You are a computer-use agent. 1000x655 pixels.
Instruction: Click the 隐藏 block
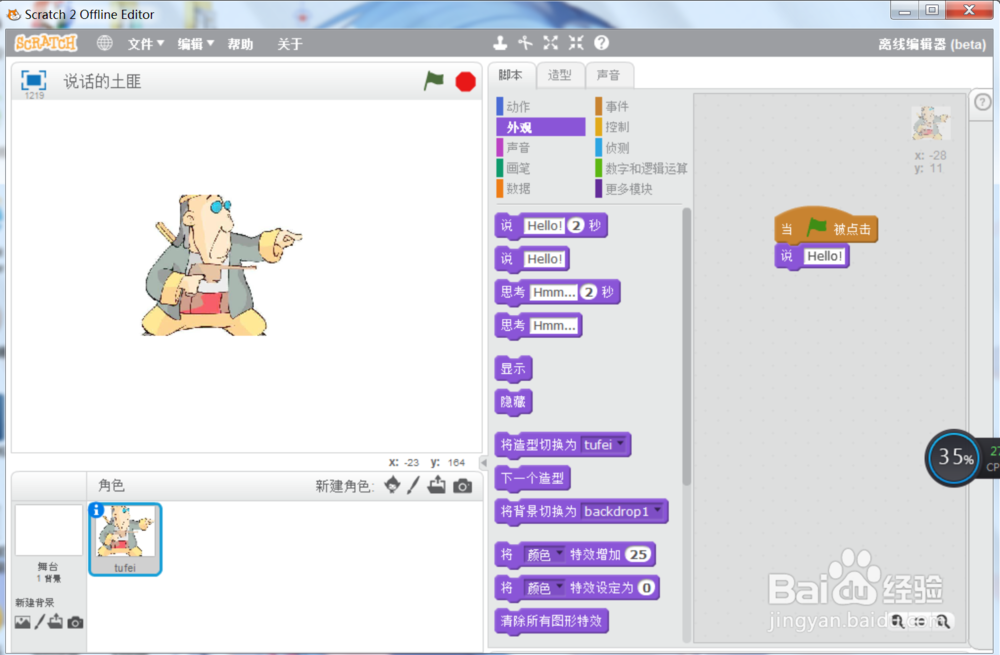513,402
